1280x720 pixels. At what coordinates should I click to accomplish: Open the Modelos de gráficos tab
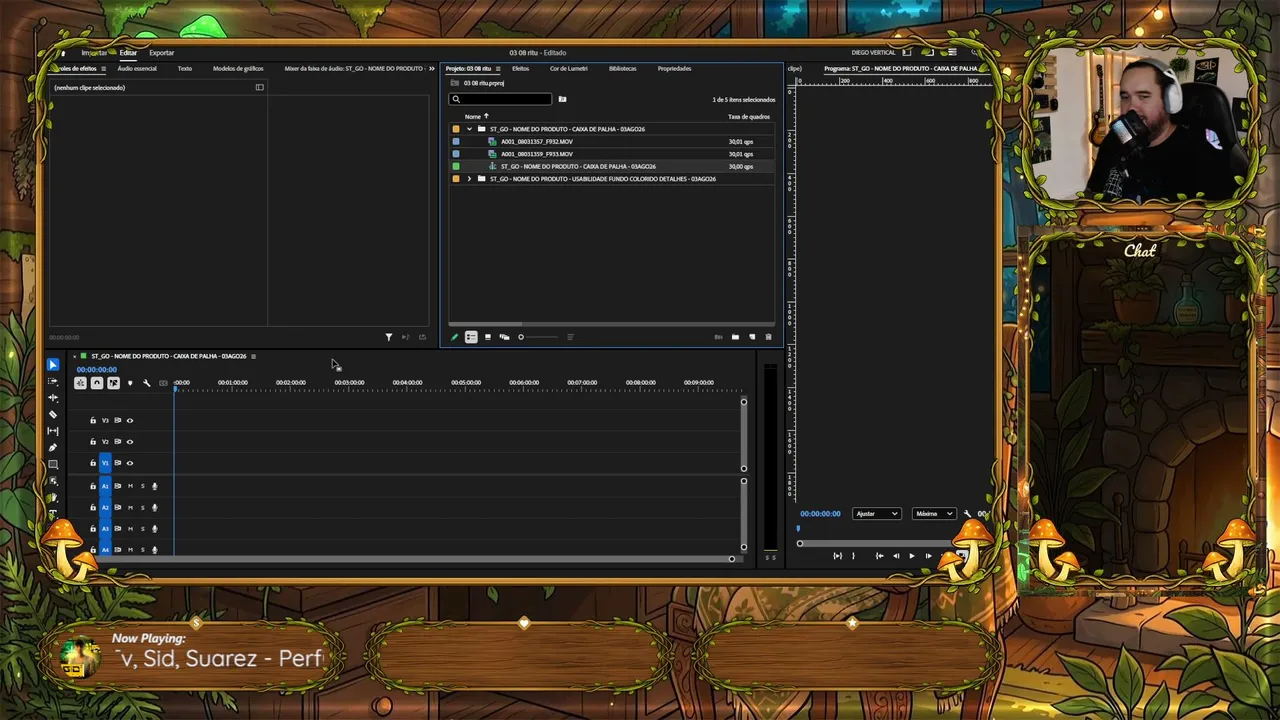[238, 69]
